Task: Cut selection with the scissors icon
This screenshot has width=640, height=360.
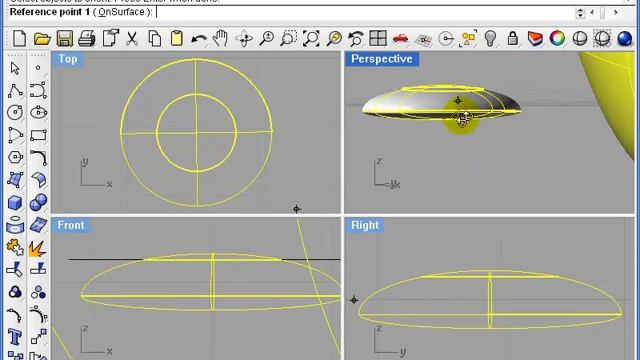Action: click(132, 39)
